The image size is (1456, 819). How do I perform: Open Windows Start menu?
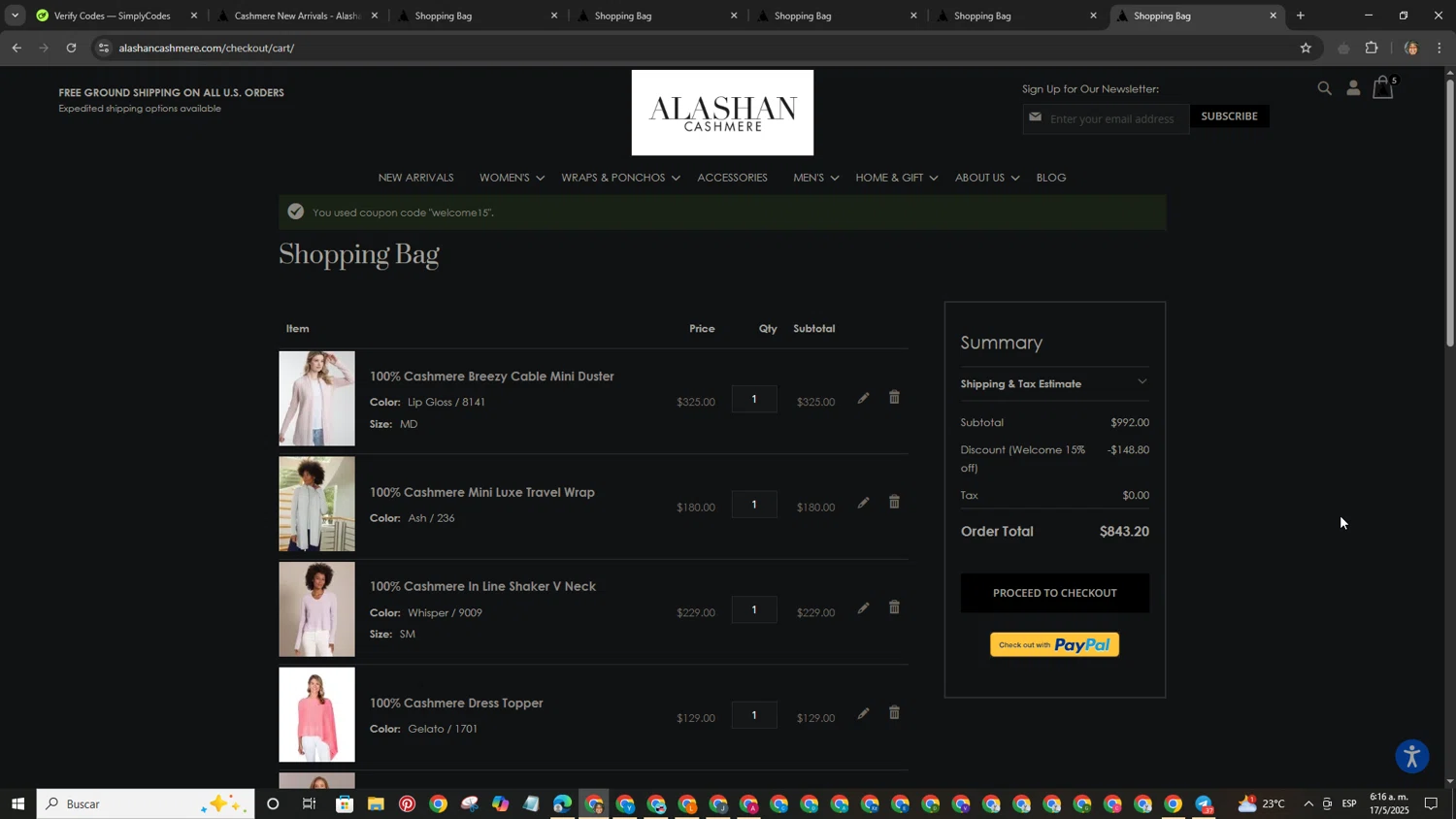(17, 804)
